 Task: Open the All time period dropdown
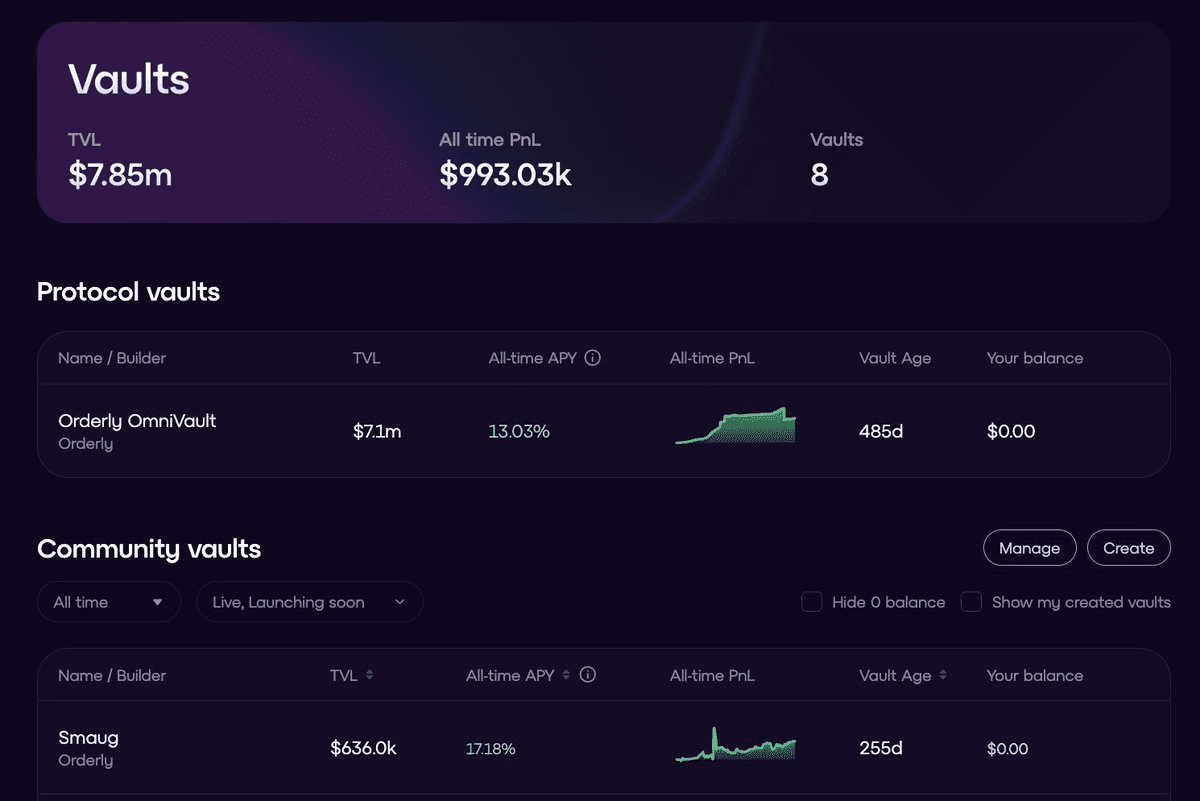point(109,602)
